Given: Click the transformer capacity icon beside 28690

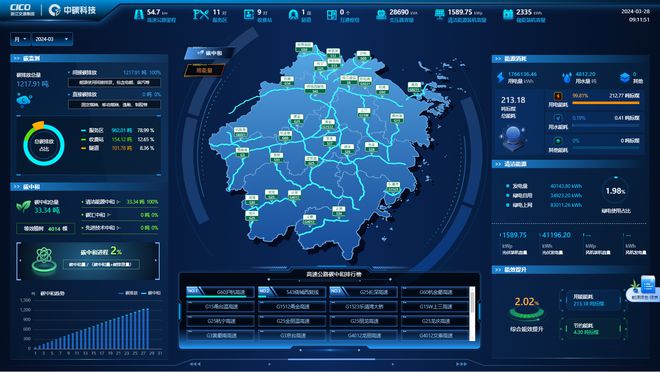Looking at the screenshot, I should [x=381, y=15].
